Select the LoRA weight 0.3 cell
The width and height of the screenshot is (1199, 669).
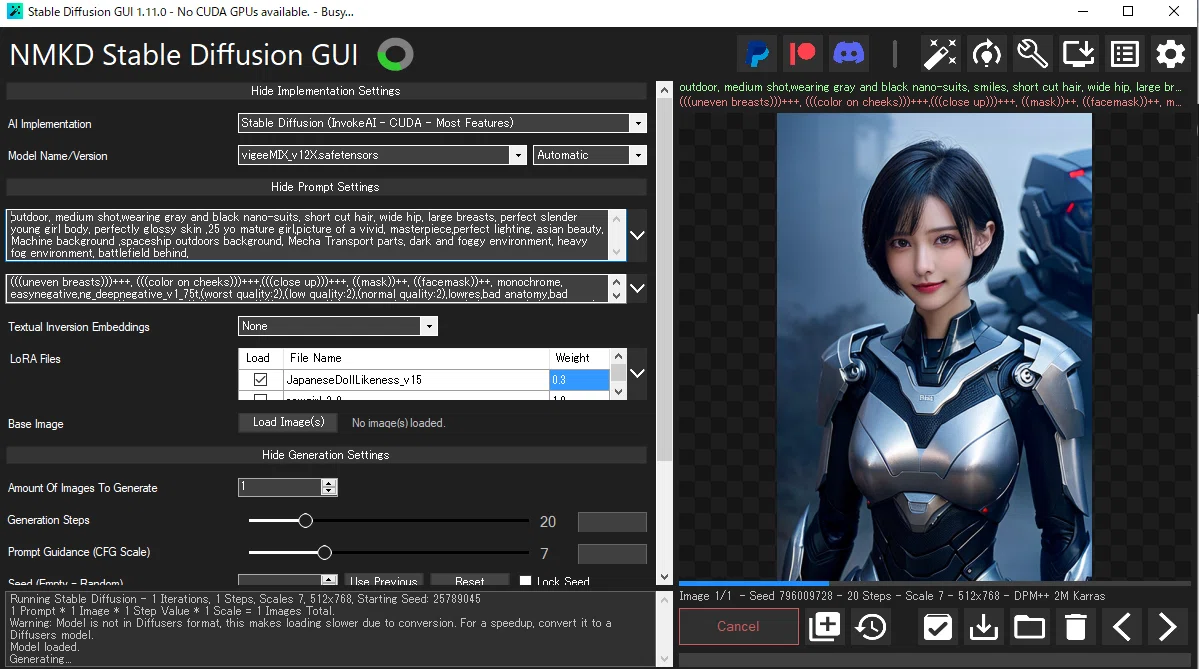(579, 379)
